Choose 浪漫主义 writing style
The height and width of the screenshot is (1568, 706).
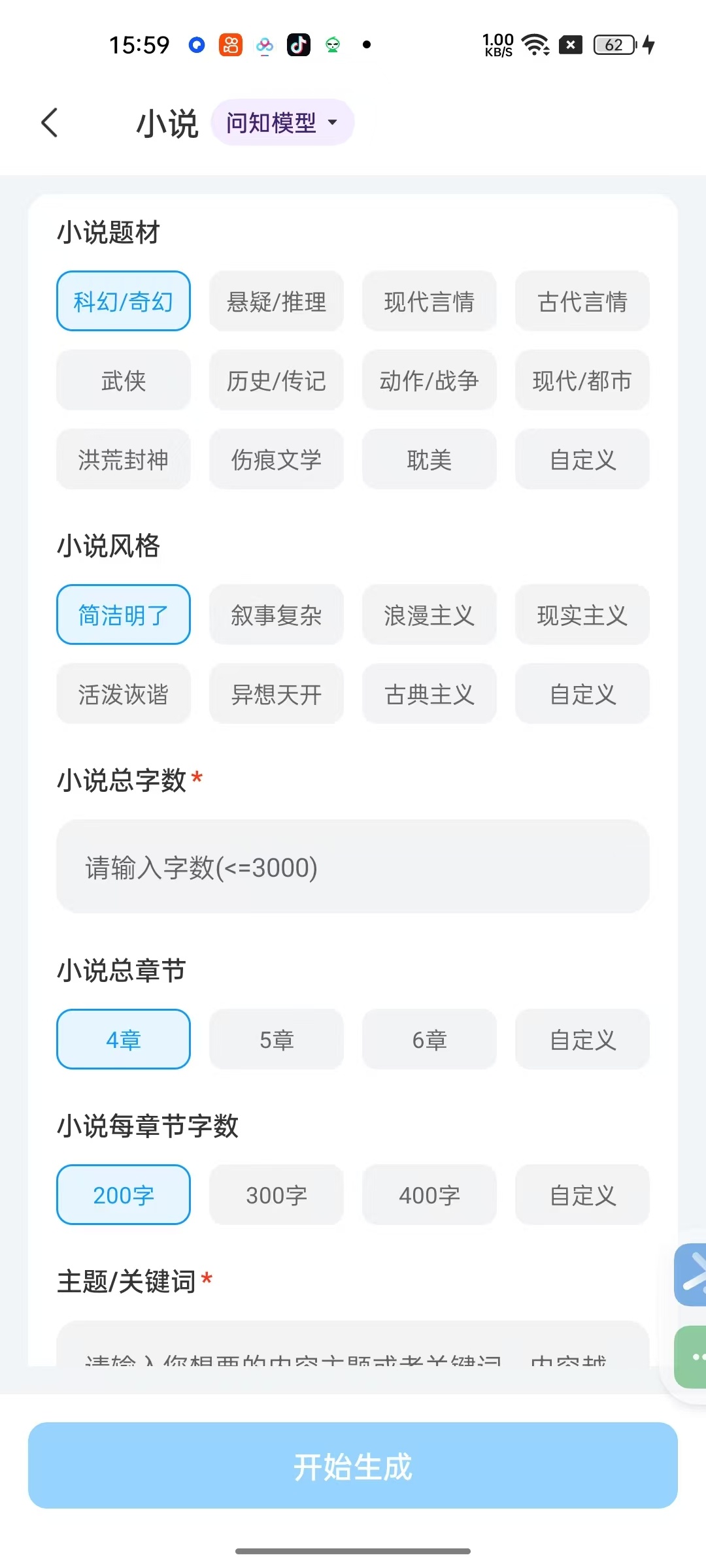(x=429, y=615)
